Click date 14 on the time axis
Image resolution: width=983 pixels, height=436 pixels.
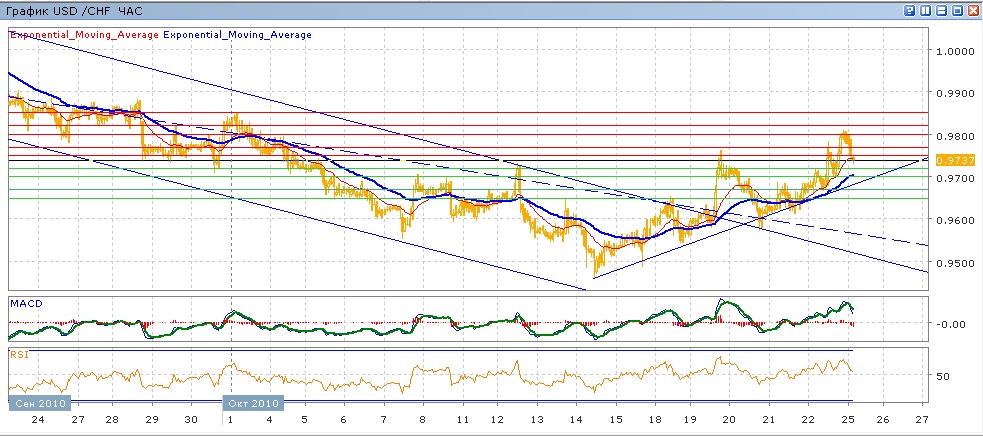[x=576, y=421]
